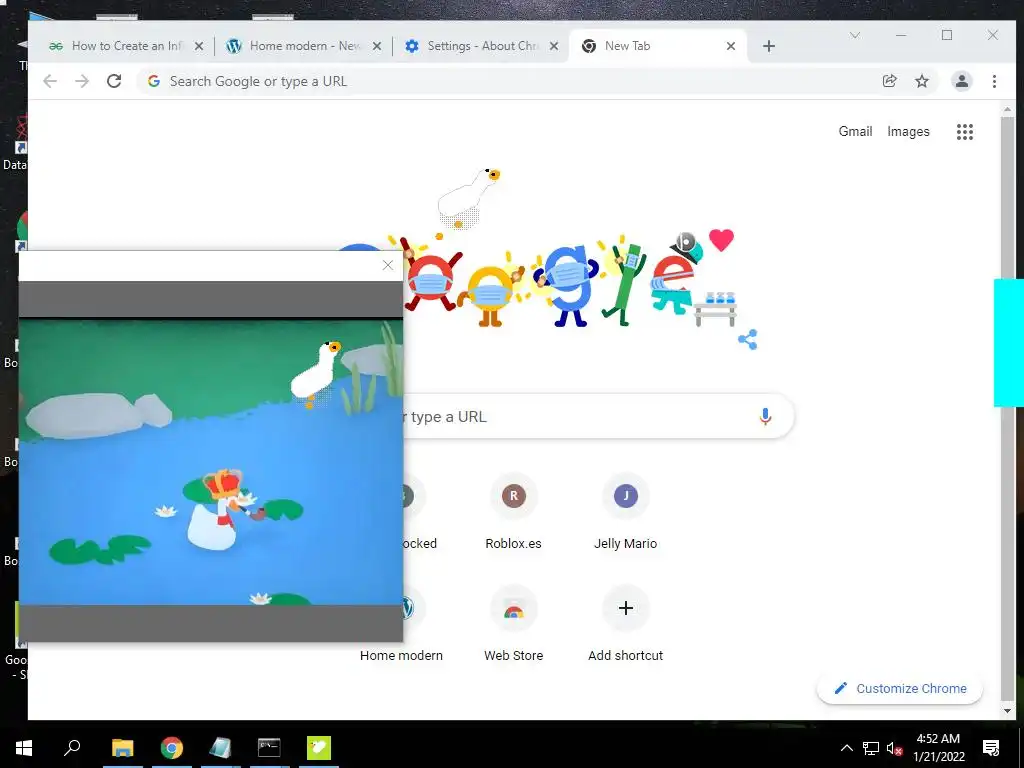Share this page icon in address bar
1024x768 pixels.
tap(889, 81)
